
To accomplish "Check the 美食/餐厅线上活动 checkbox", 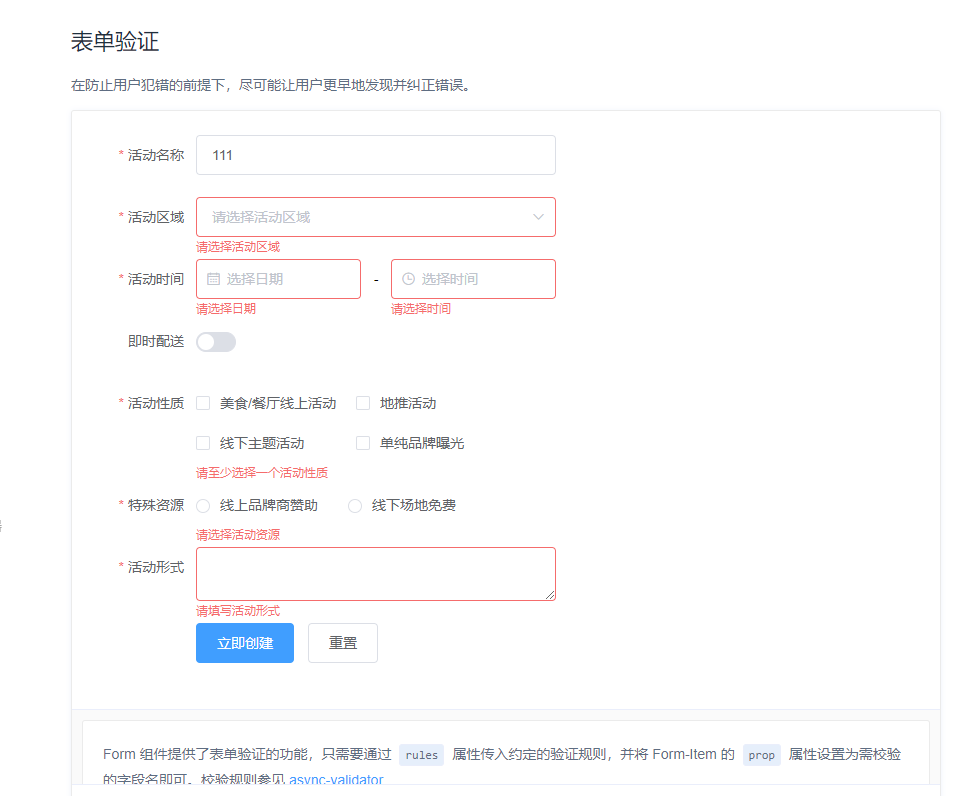I will click(203, 402).
